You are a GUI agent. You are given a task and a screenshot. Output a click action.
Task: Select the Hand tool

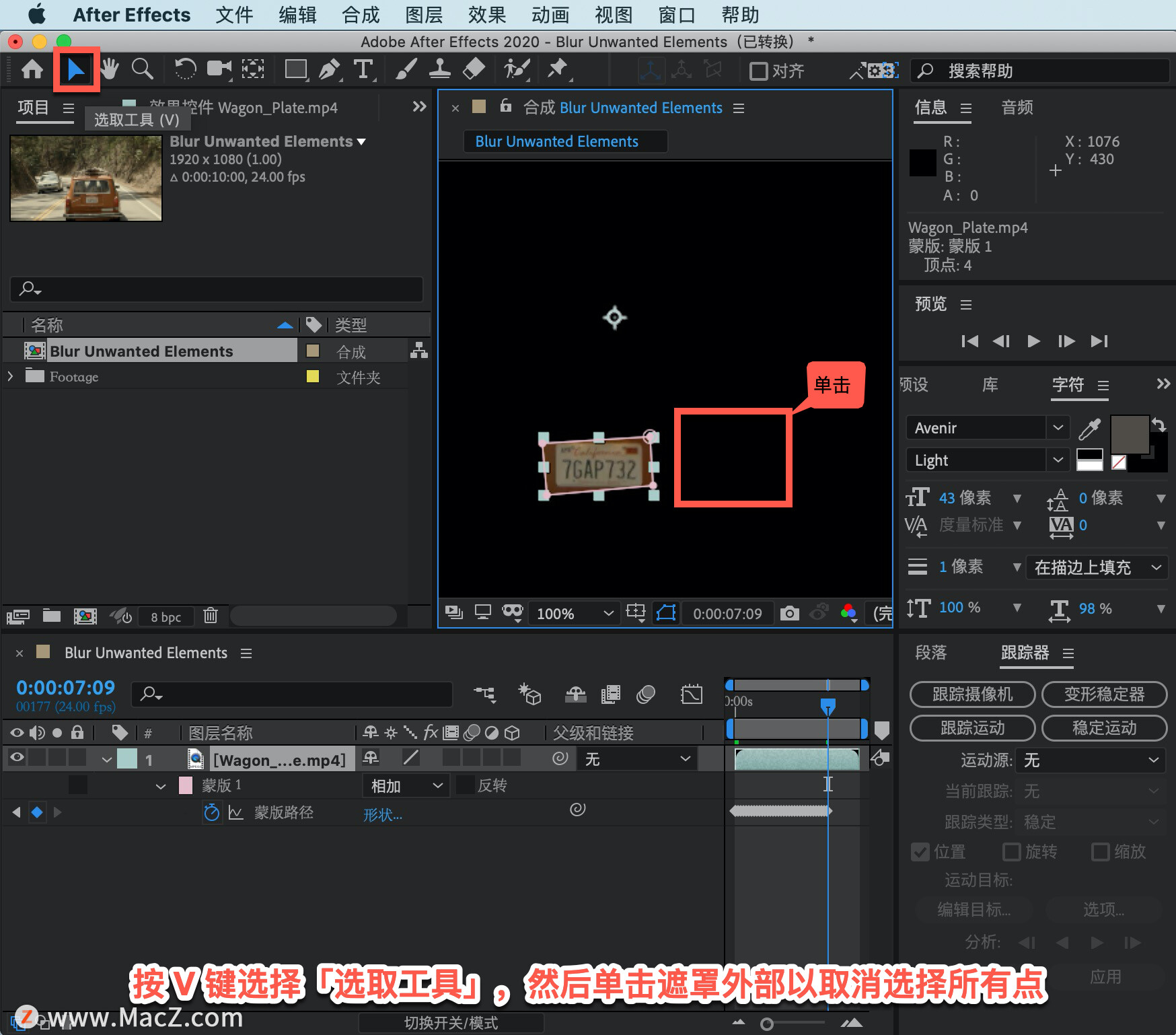[x=109, y=69]
